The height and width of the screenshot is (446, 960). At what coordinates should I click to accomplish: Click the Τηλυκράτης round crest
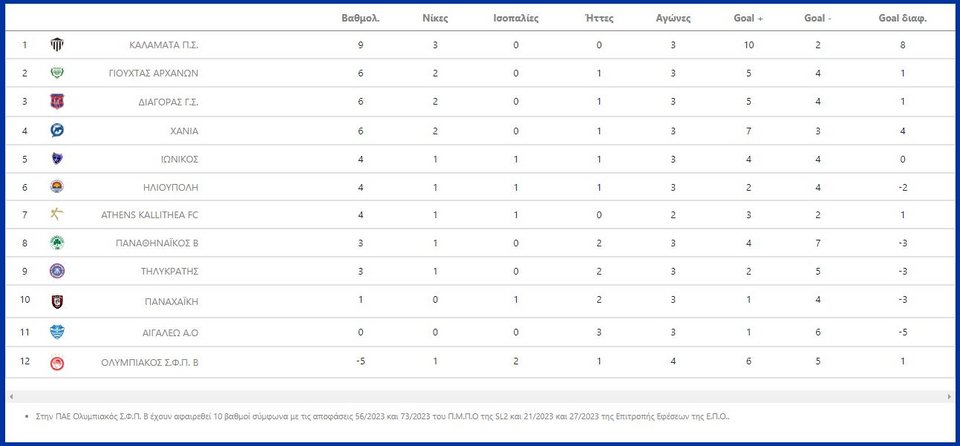(x=57, y=271)
